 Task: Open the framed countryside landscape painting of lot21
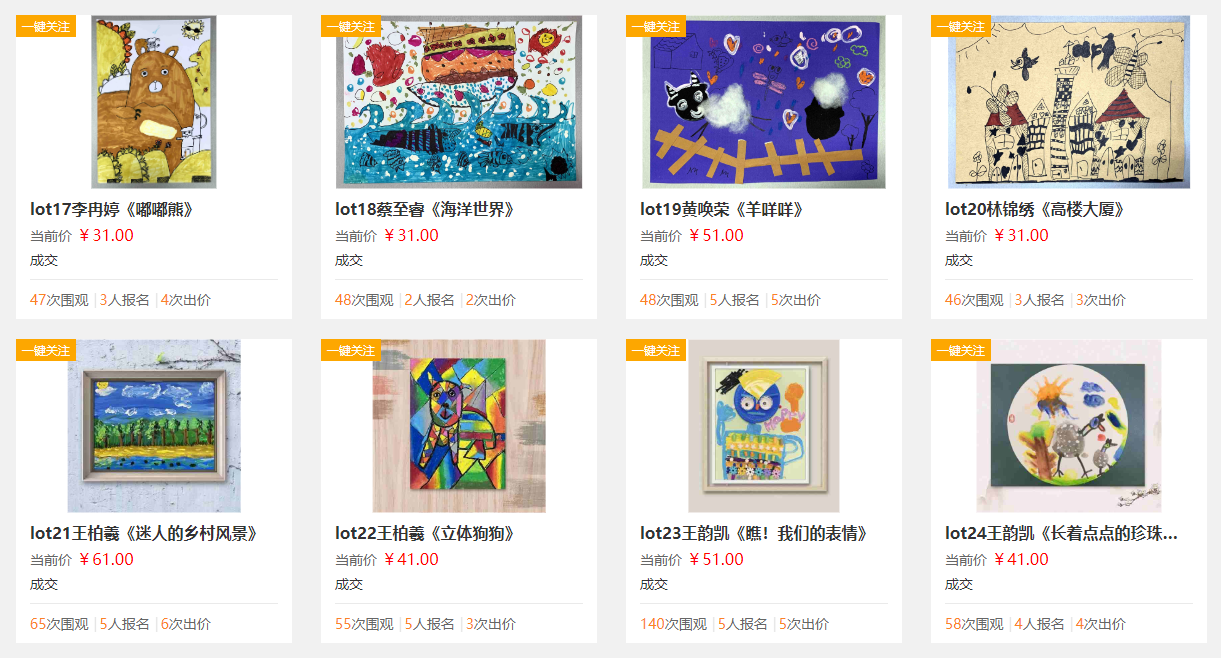(154, 426)
